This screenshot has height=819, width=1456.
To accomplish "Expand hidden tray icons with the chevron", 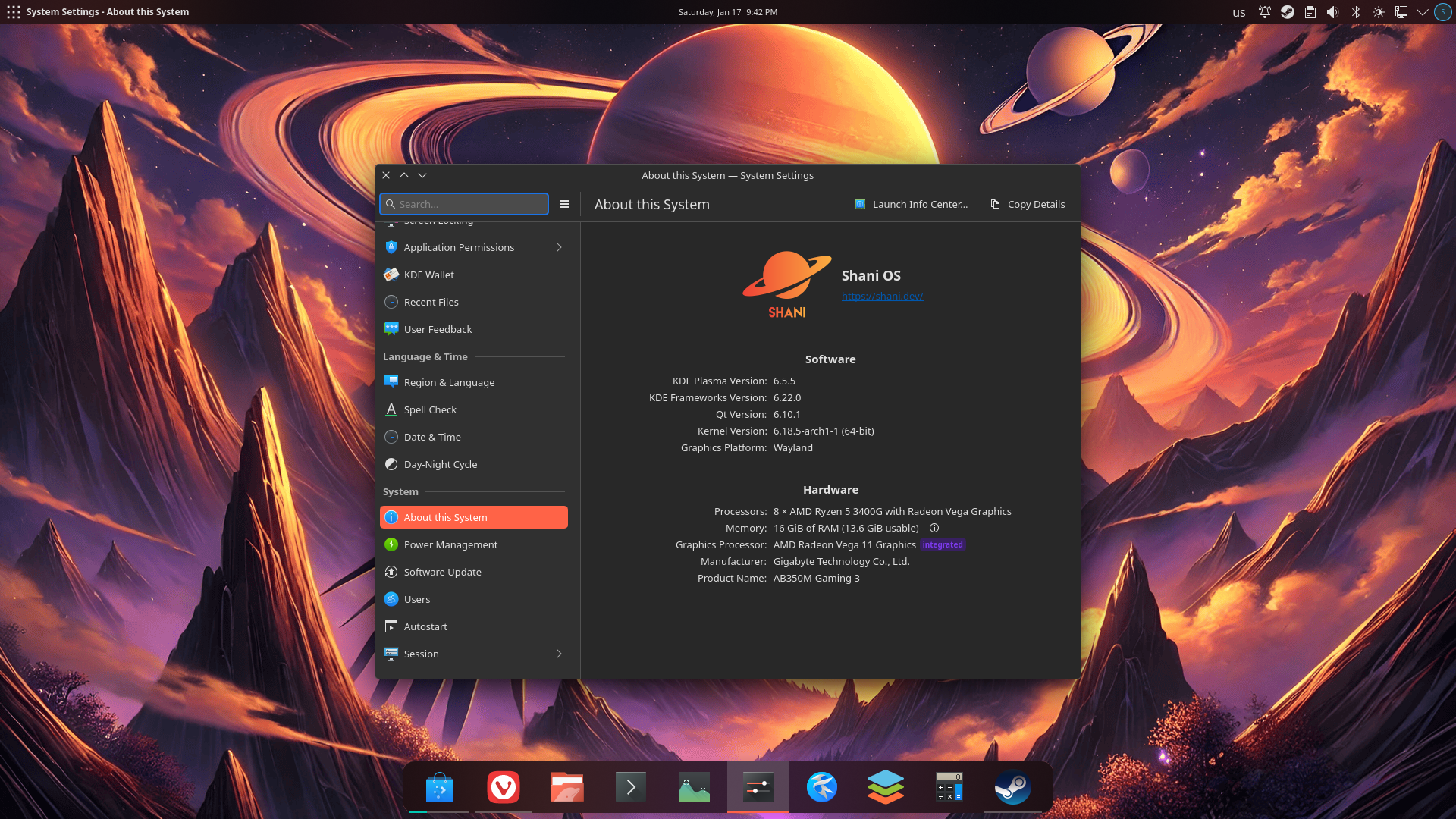I will click(x=1424, y=12).
